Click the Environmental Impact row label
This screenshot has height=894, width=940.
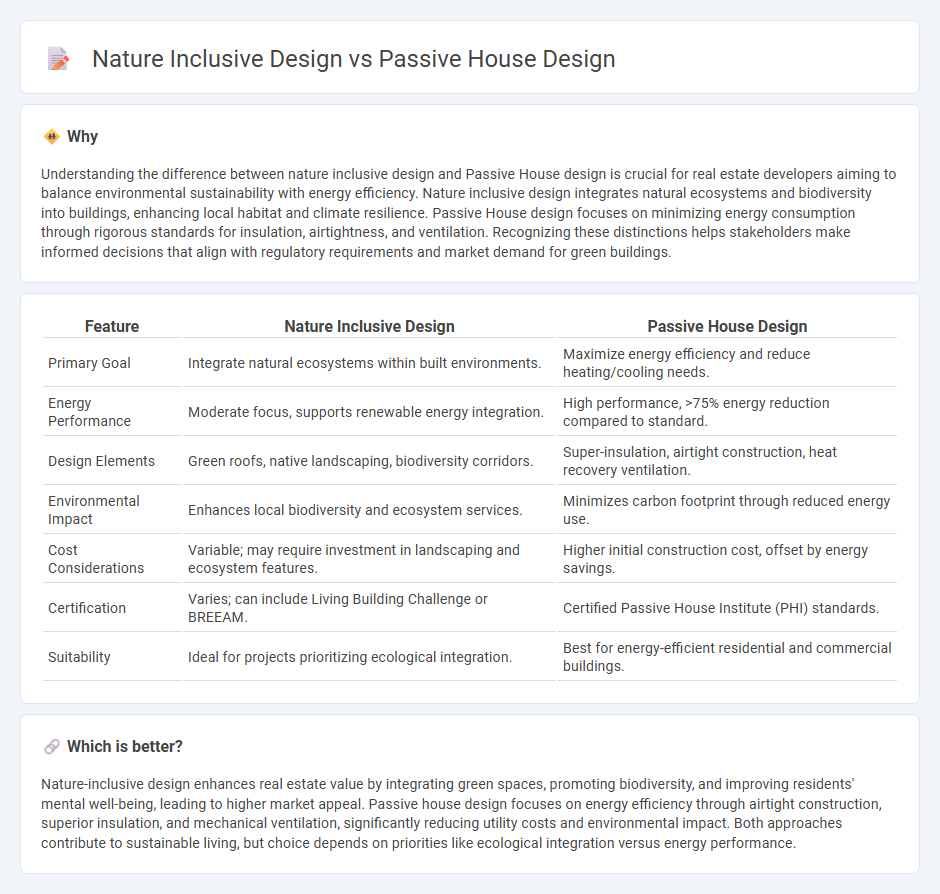(93, 510)
